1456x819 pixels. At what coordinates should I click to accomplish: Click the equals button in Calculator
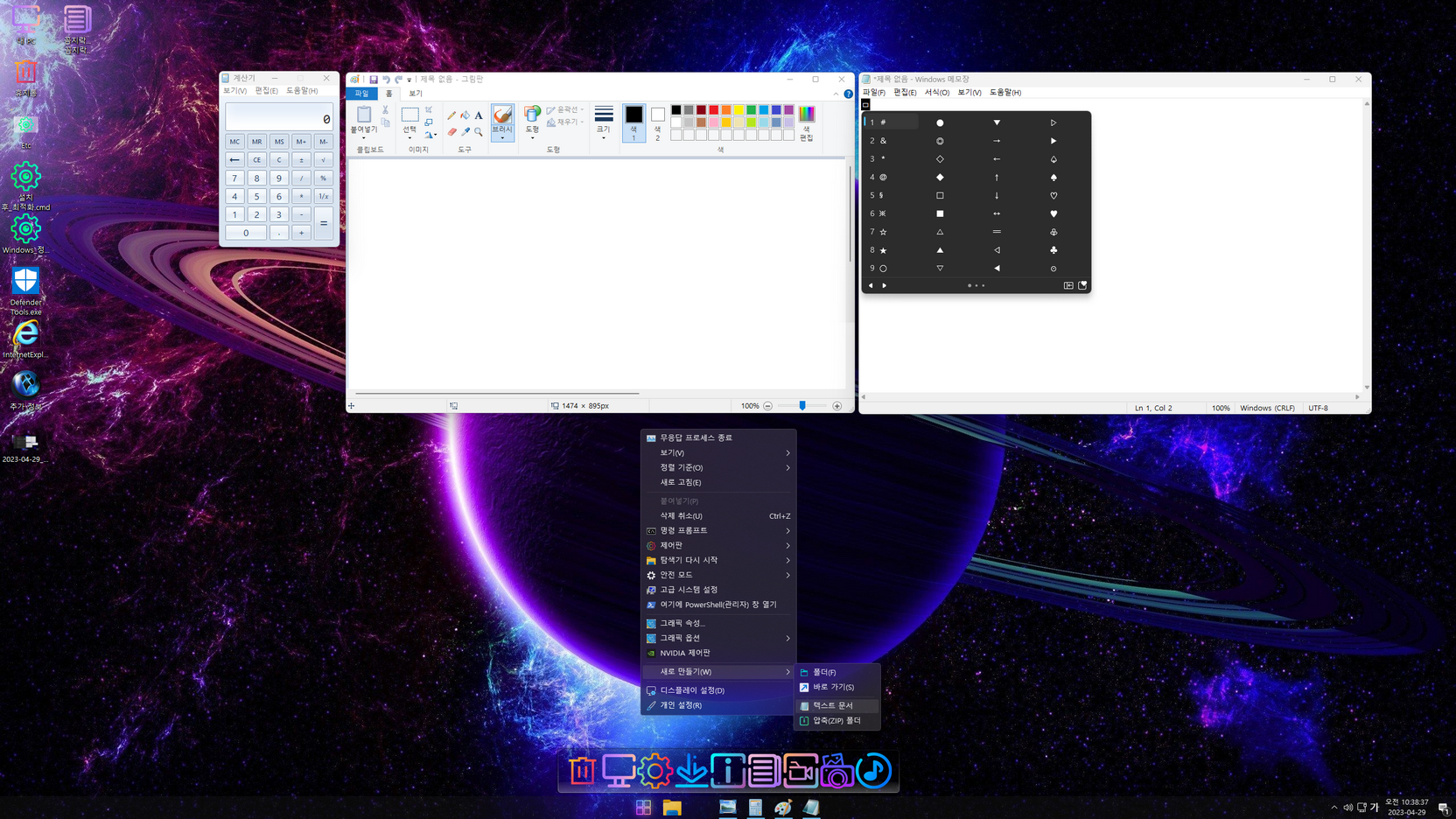point(324,223)
